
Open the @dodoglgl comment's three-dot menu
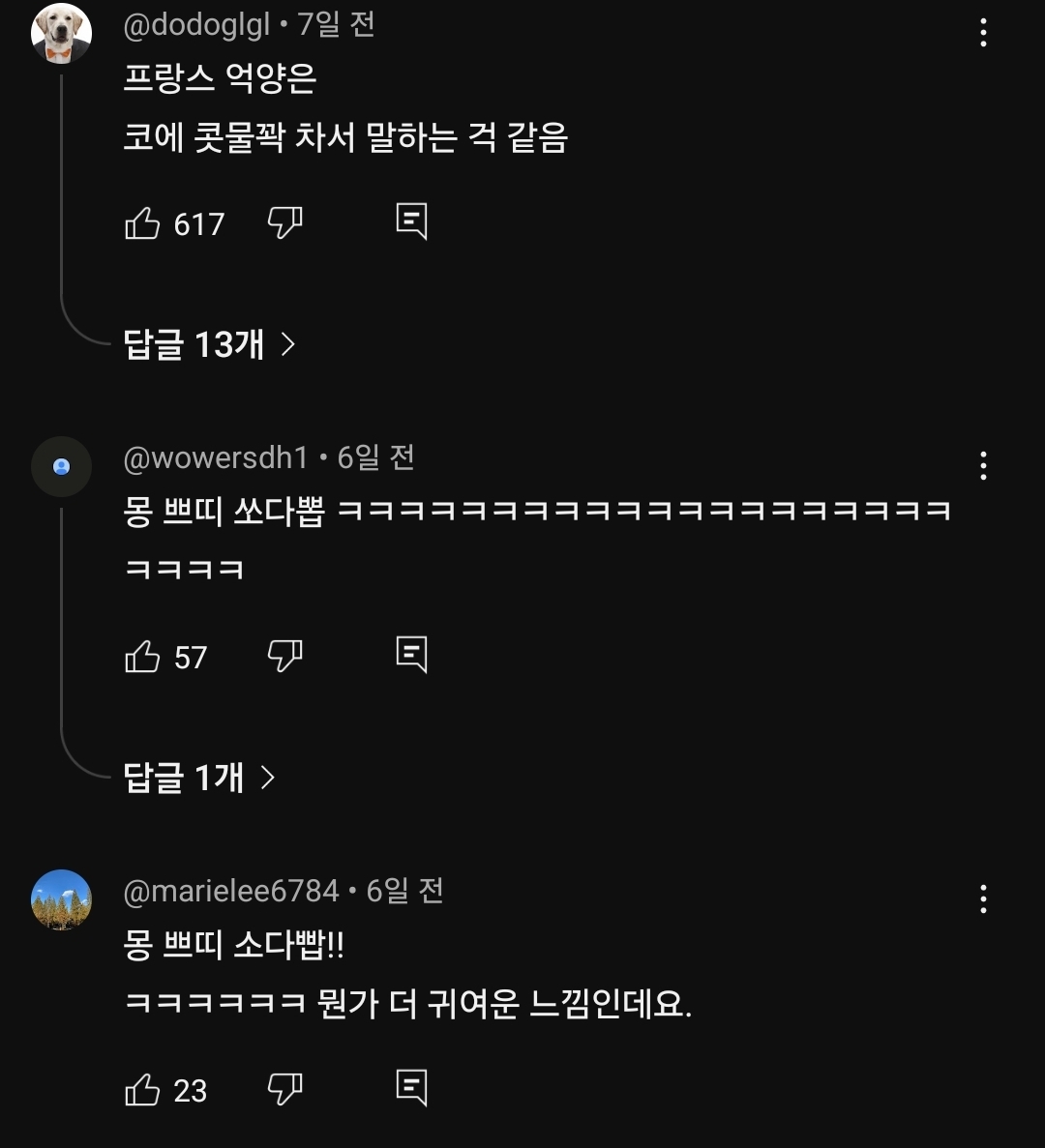click(983, 33)
